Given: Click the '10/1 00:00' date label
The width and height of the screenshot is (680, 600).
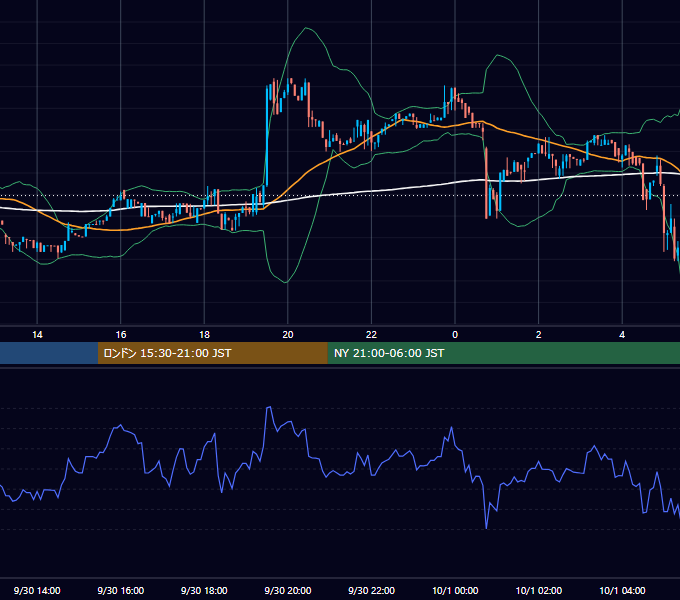Looking at the screenshot, I should point(455,590).
